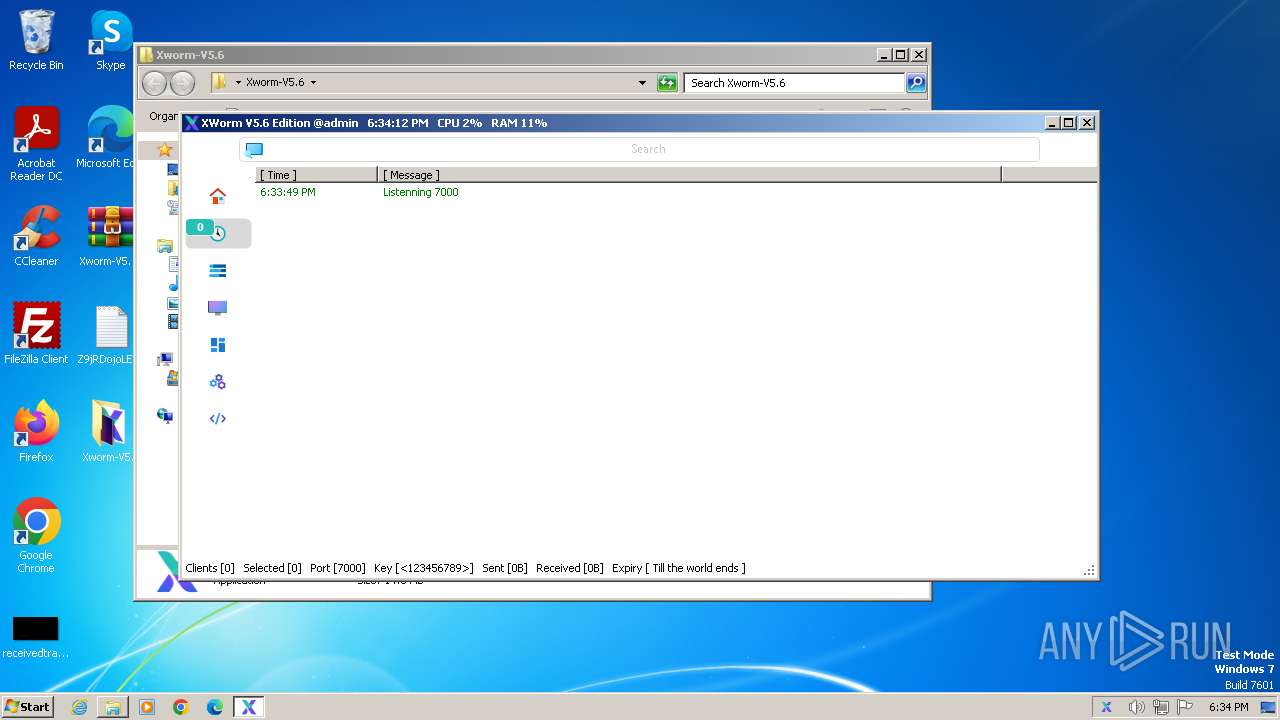
Task: Open Chrome from taskbar
Action: pos(181,707)
